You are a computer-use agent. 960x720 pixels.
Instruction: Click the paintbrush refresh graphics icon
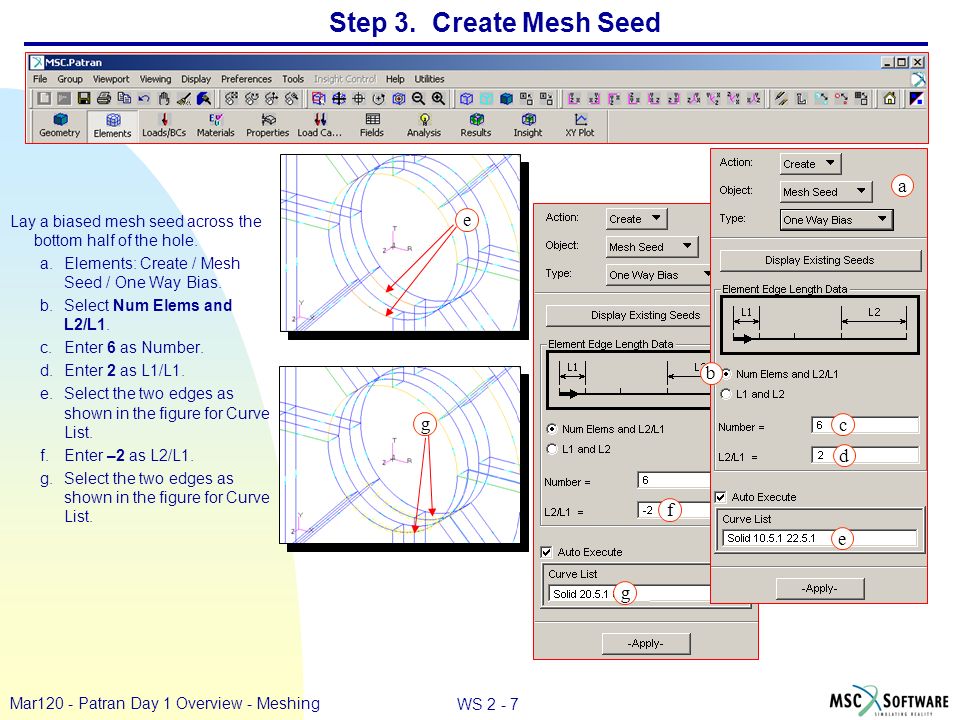[204, 98]
